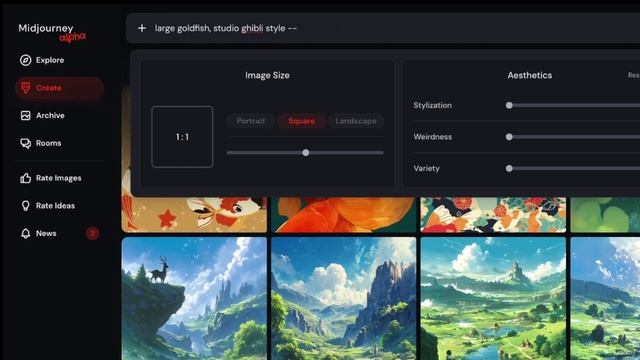Click the Variety slider handle
This screenshot has width=640, height=360.
(509, 168)
